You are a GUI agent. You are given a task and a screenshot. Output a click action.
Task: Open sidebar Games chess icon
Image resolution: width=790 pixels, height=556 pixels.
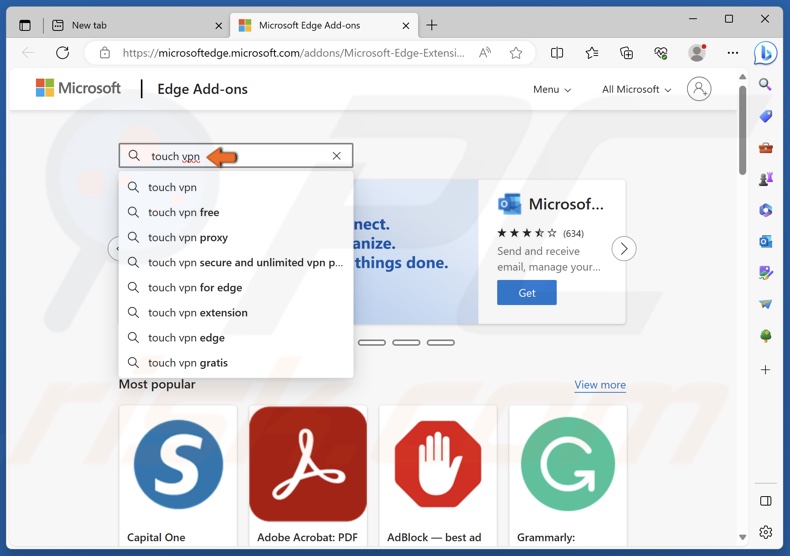click(x=765, y=179)
